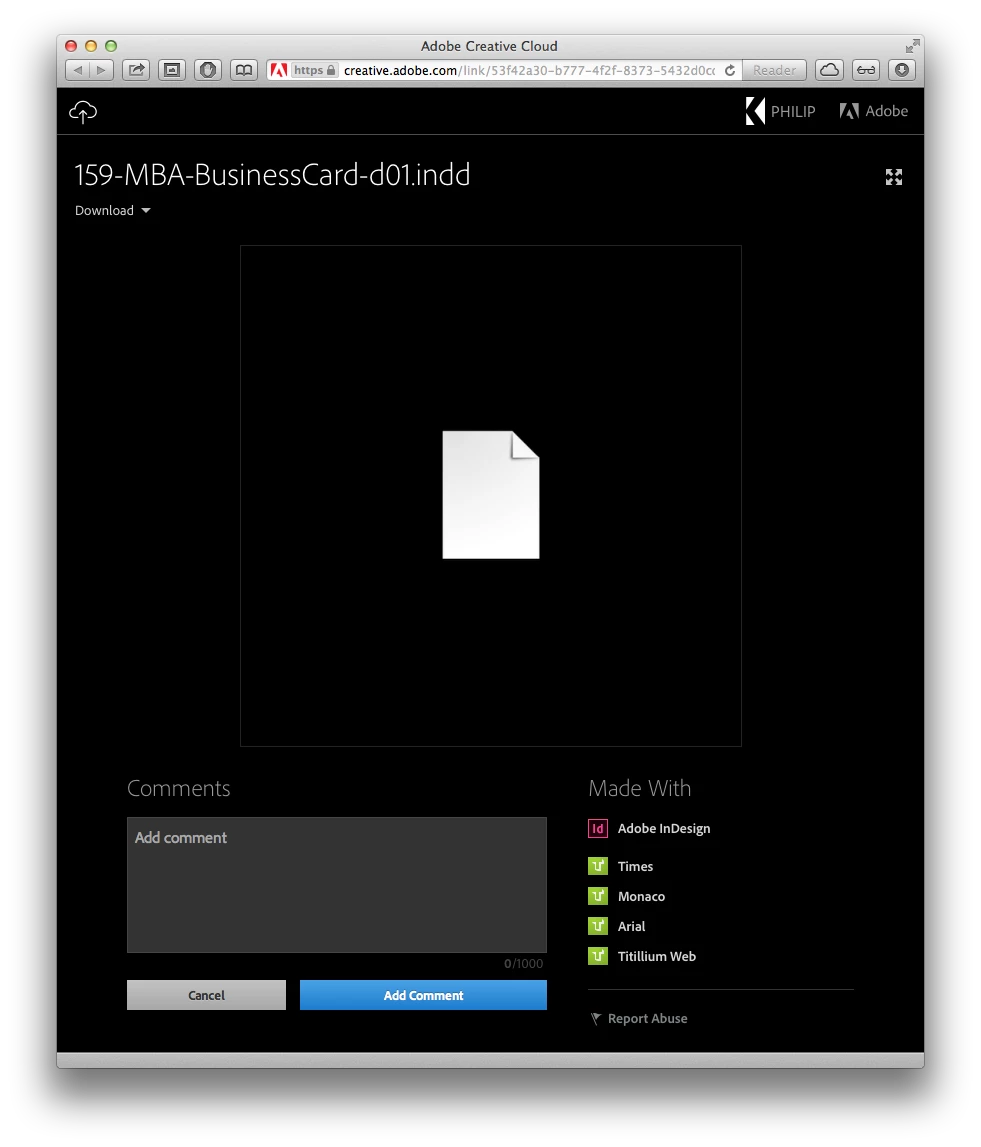
Task: Open bookmarks with the book icon
Action: pyautogui.click(x=244, y=70)
